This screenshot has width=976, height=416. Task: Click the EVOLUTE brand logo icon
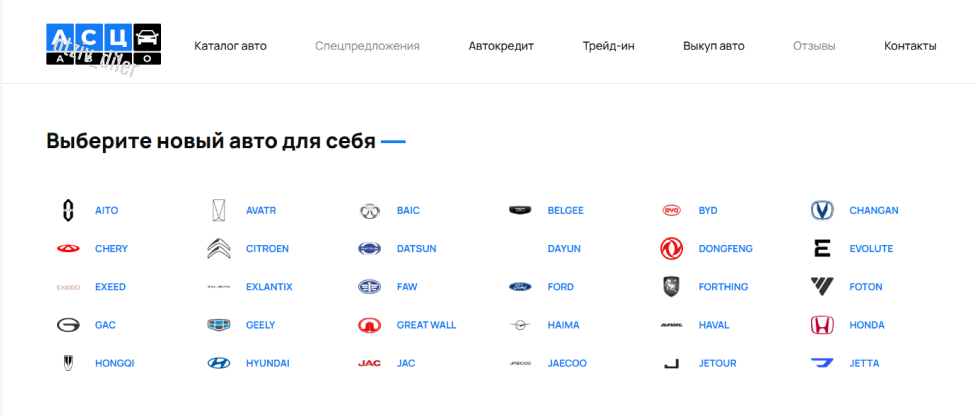822,248
